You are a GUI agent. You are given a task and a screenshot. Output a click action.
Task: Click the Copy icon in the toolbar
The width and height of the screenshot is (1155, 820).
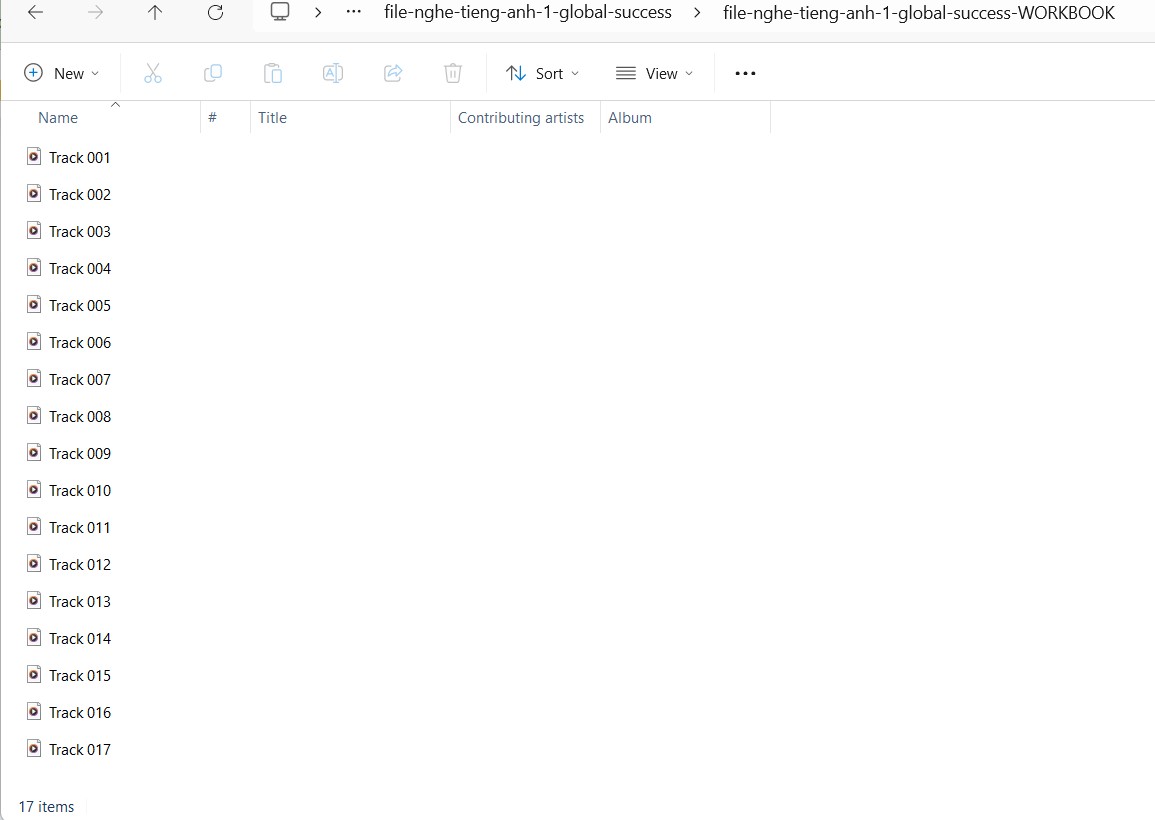click(213, 73)
